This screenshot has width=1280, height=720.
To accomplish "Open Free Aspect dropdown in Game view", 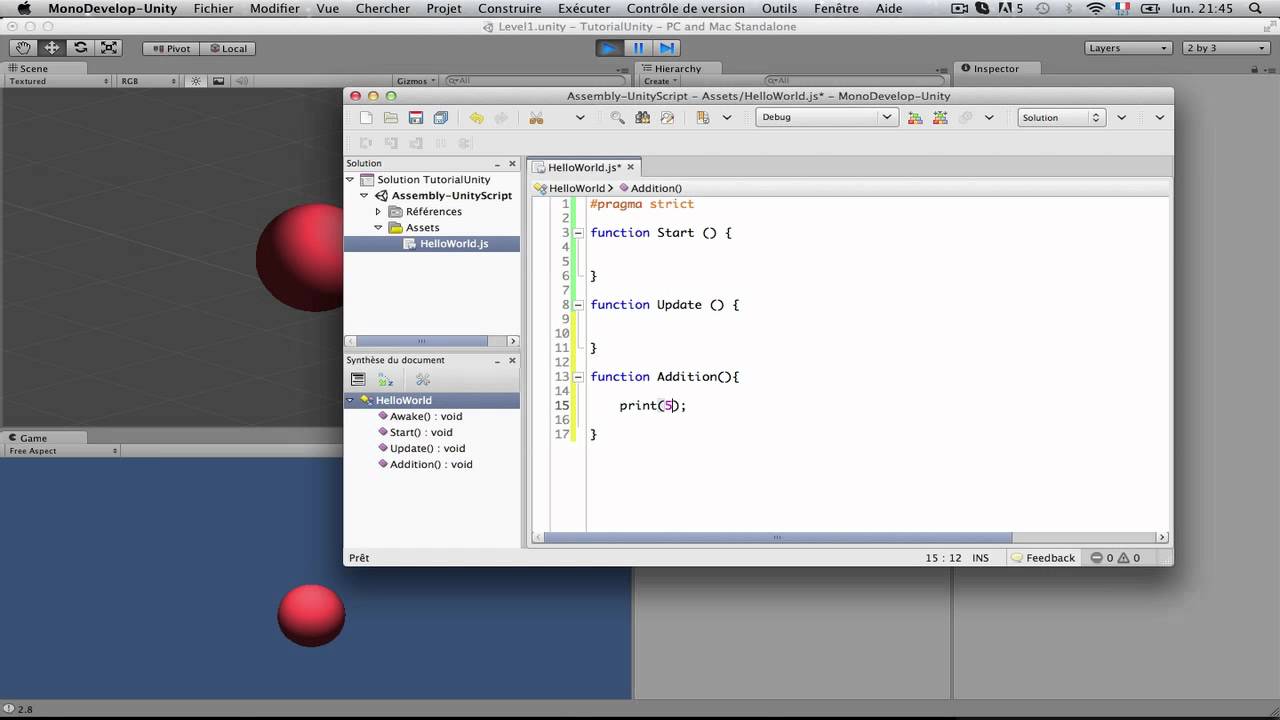I will tap(62, 451).
